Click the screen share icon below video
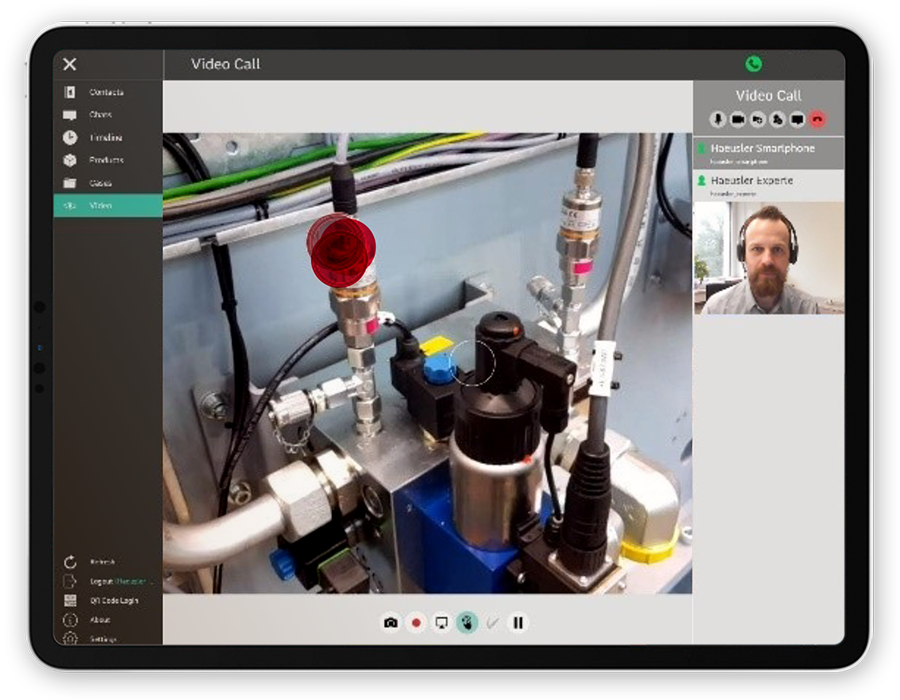This screenshot has height=700, width=900. pos(442,623)
